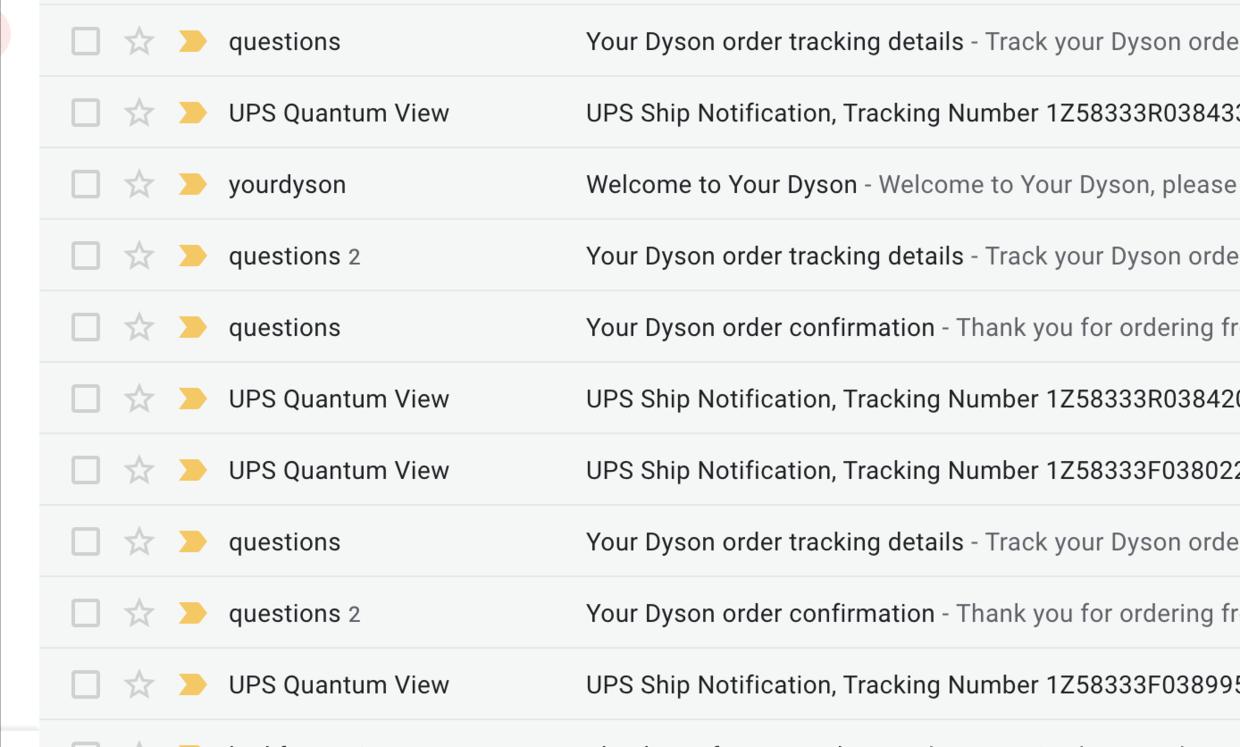Check the first questions 2 tracking details email
The width and height of the screenshot is (1240, 747).
click(86, 256)
